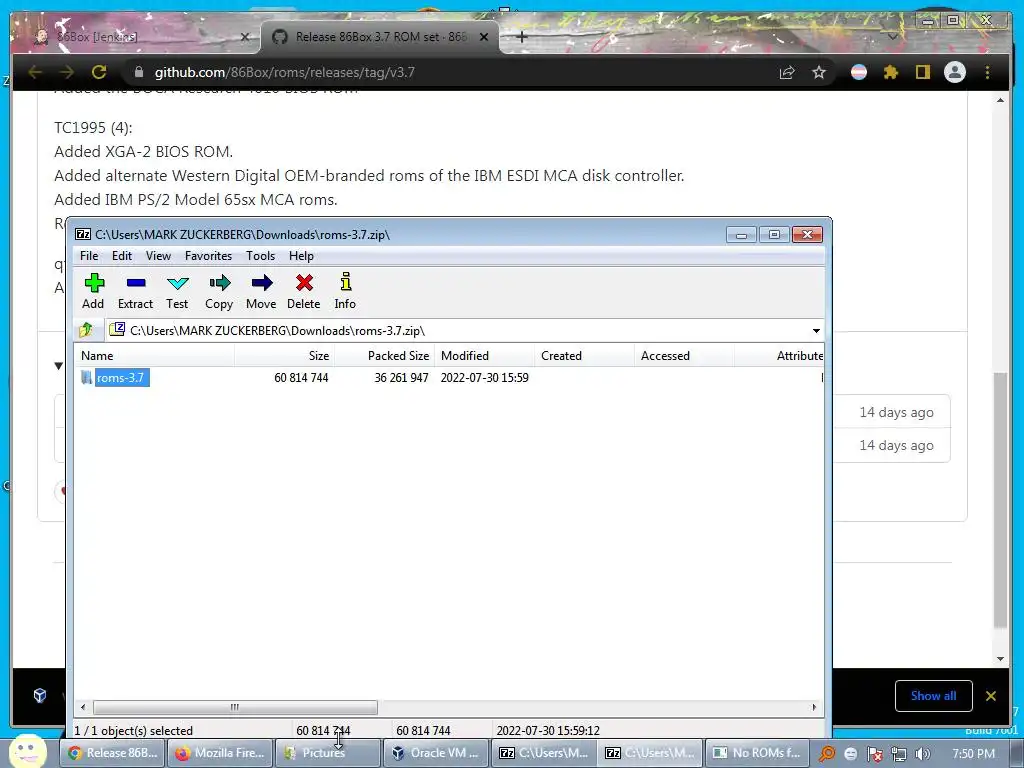Open the Edit menu in 7-Zip
This screenshot has height=768, width=1024.
coord(122,256)
